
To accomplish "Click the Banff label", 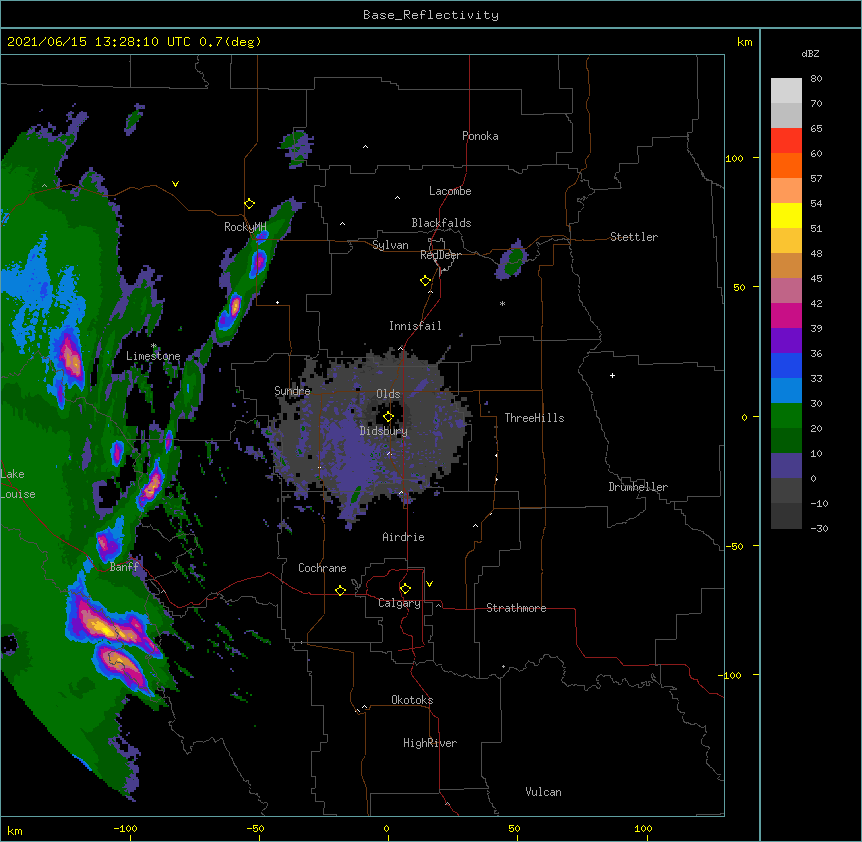I will 124,567.
